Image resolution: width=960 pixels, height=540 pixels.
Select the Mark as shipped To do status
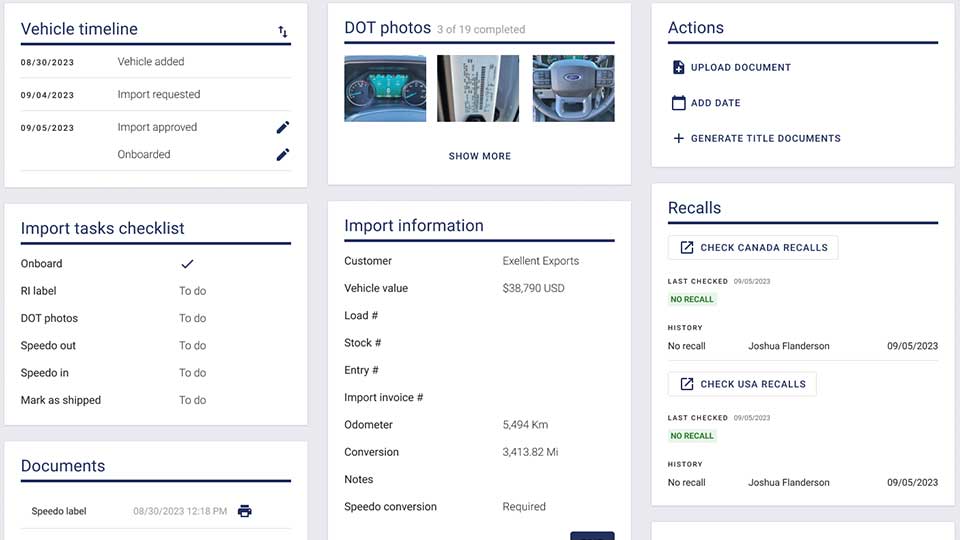pos(192,400)
